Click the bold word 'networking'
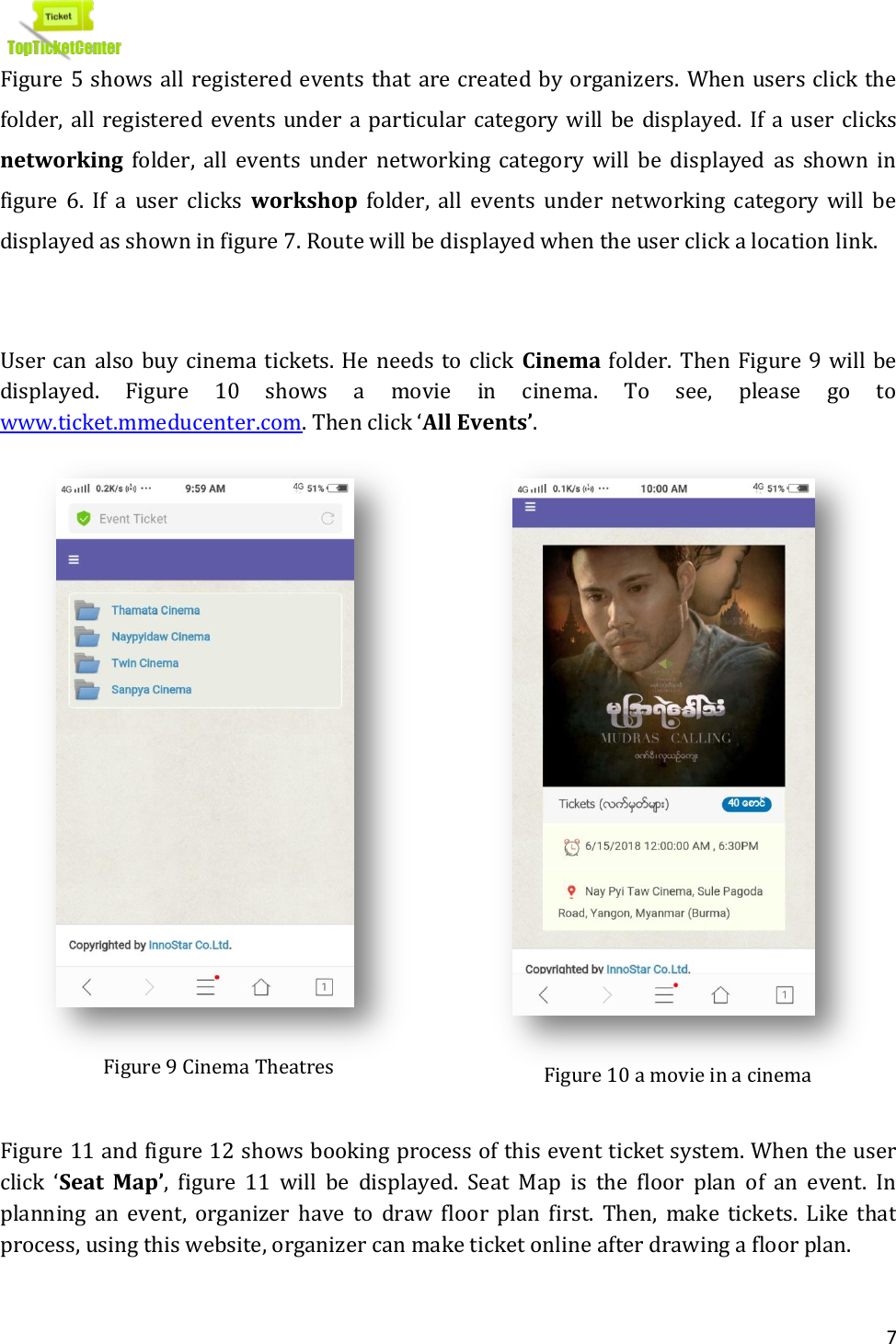896x1344 pixels. (62, 160)
